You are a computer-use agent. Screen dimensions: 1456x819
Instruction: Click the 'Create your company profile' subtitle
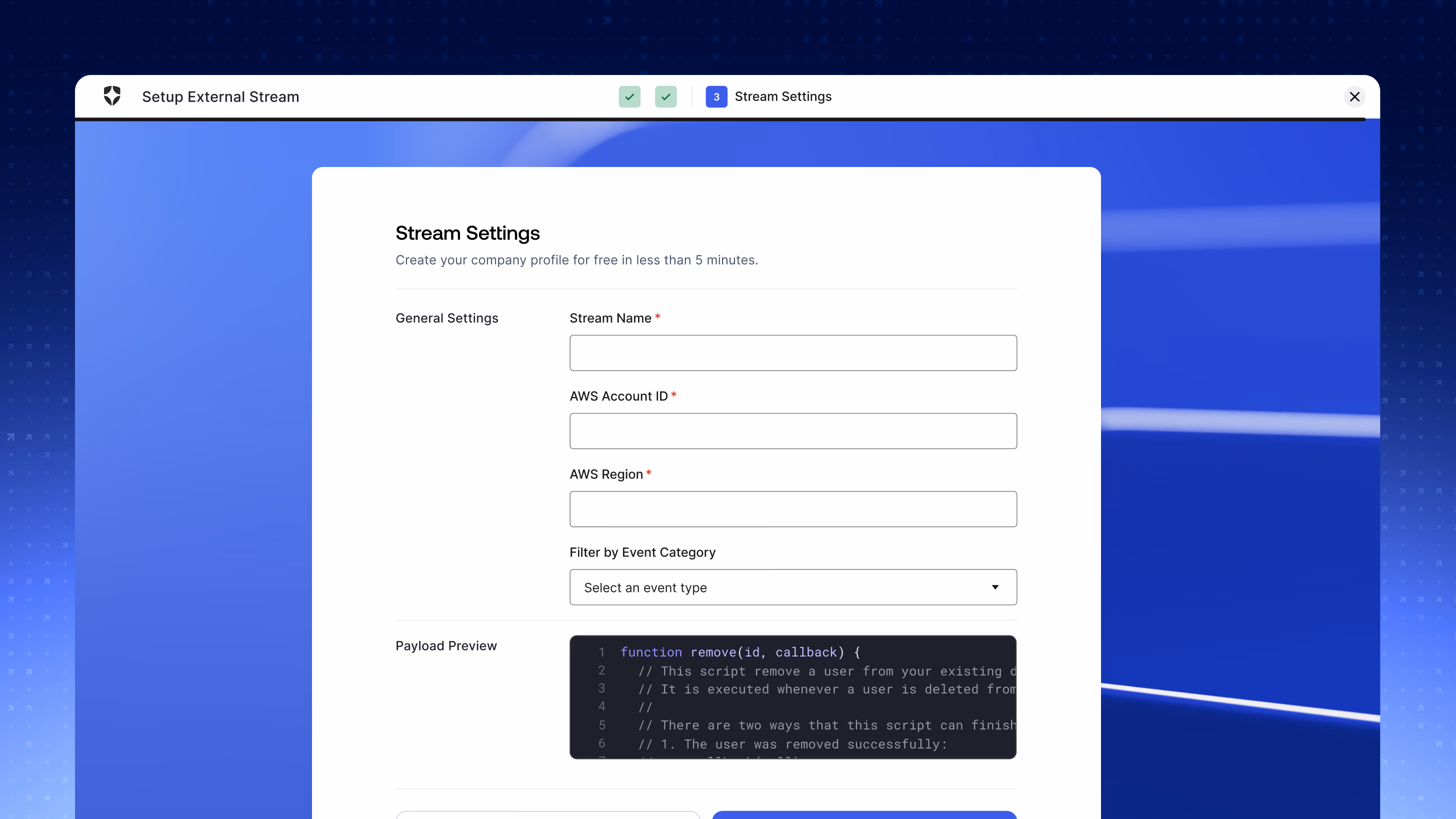(x=576, y=260)
